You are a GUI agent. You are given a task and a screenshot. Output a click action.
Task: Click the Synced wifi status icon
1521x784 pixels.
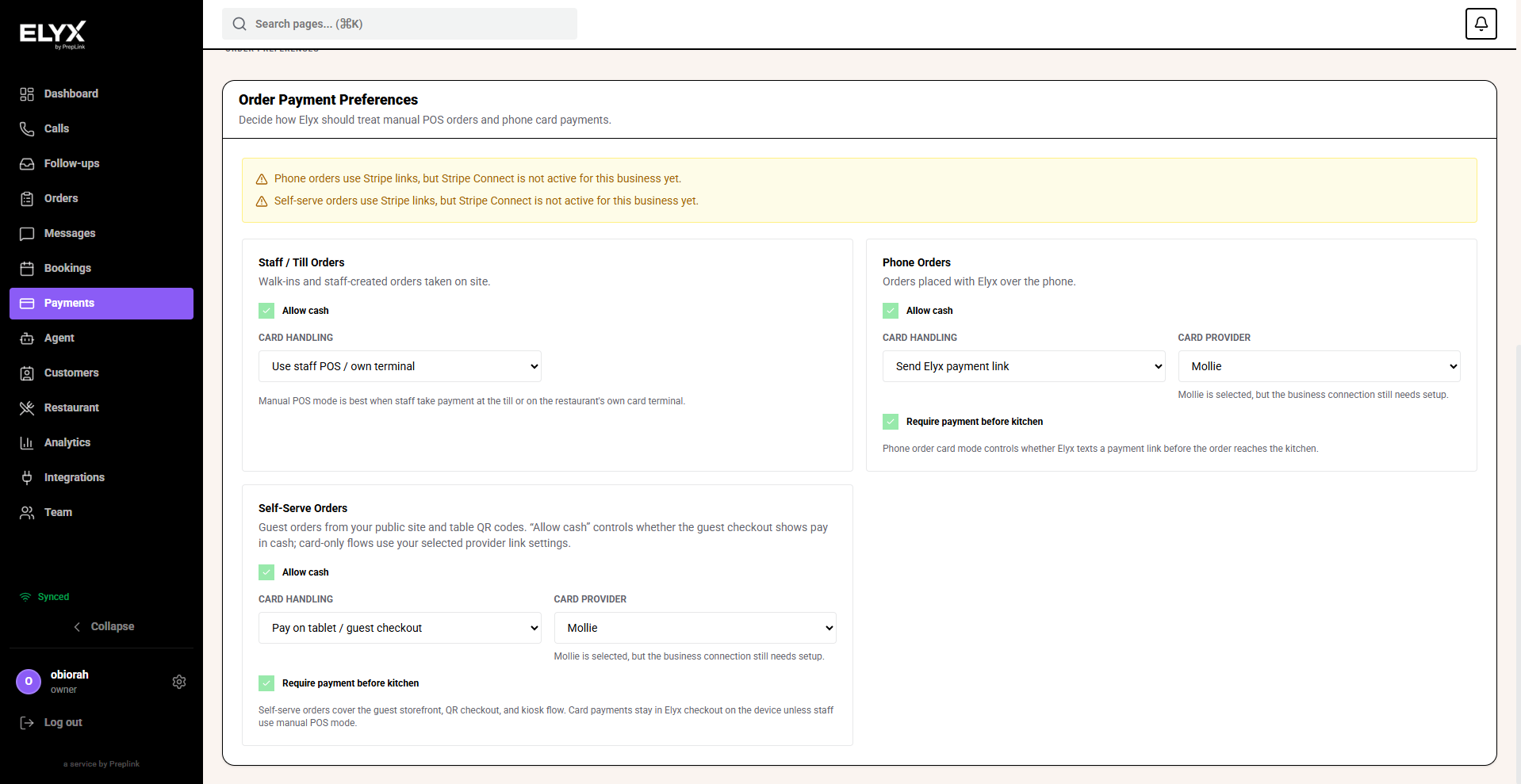(25, 597)
